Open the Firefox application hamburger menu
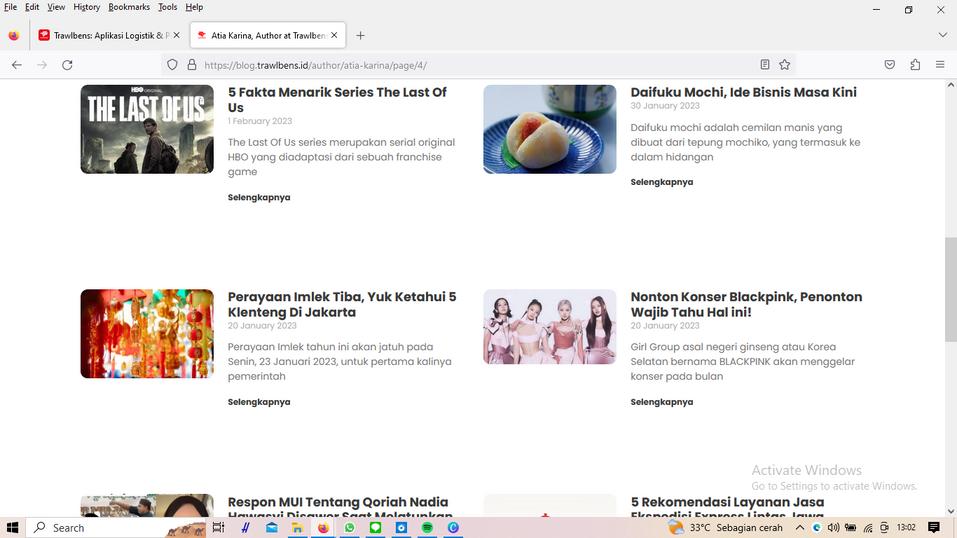 click(x=940, y=65)
